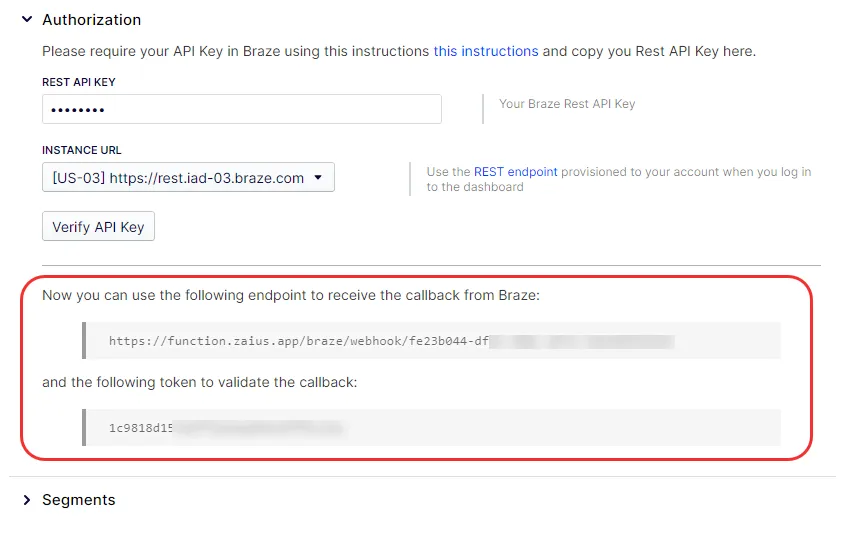Open the REST endpoint link
The height and width of the screenshot is (535, 842).
(516, 172)
